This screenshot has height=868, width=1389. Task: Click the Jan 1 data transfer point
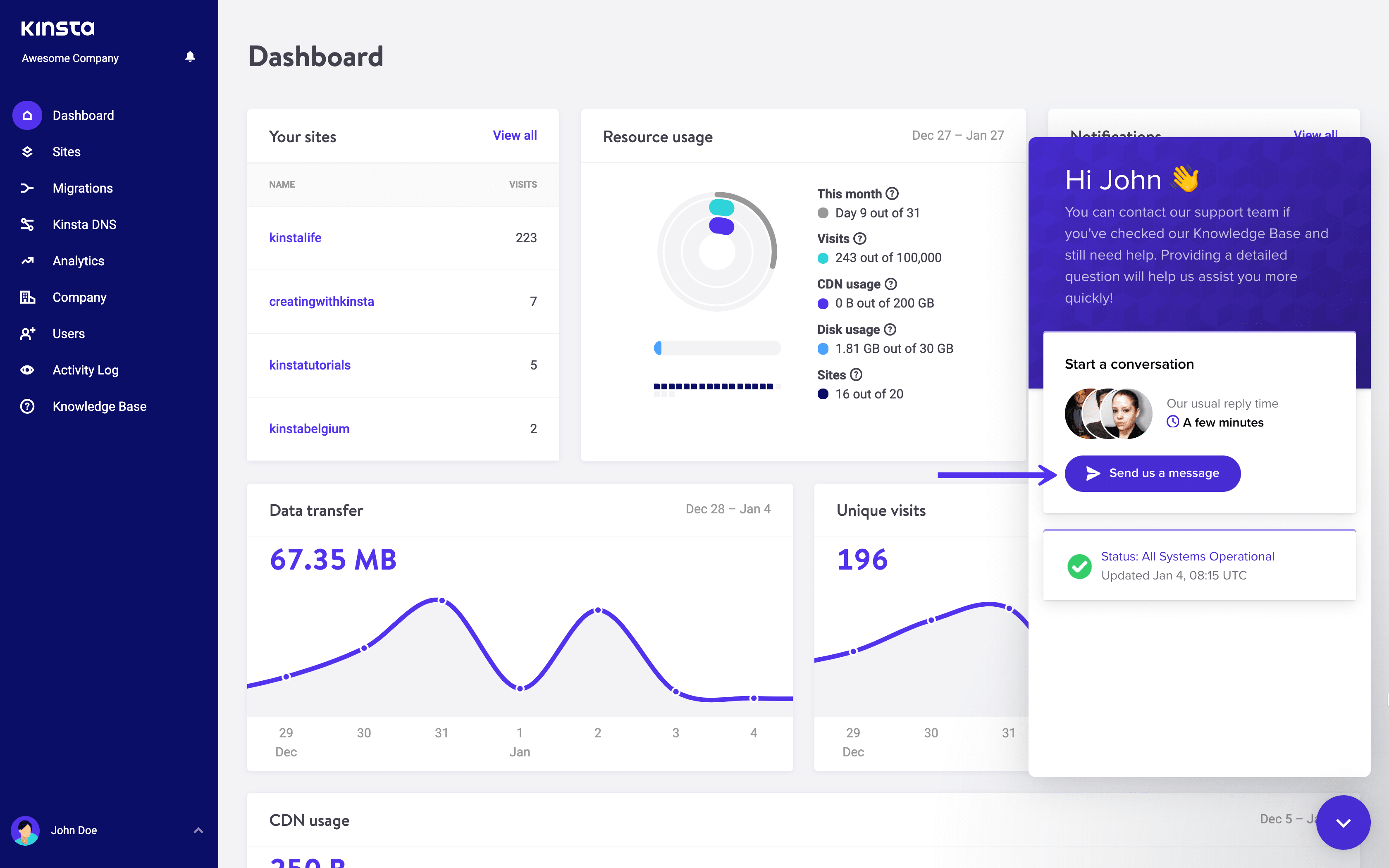click(x=520, y=688)
